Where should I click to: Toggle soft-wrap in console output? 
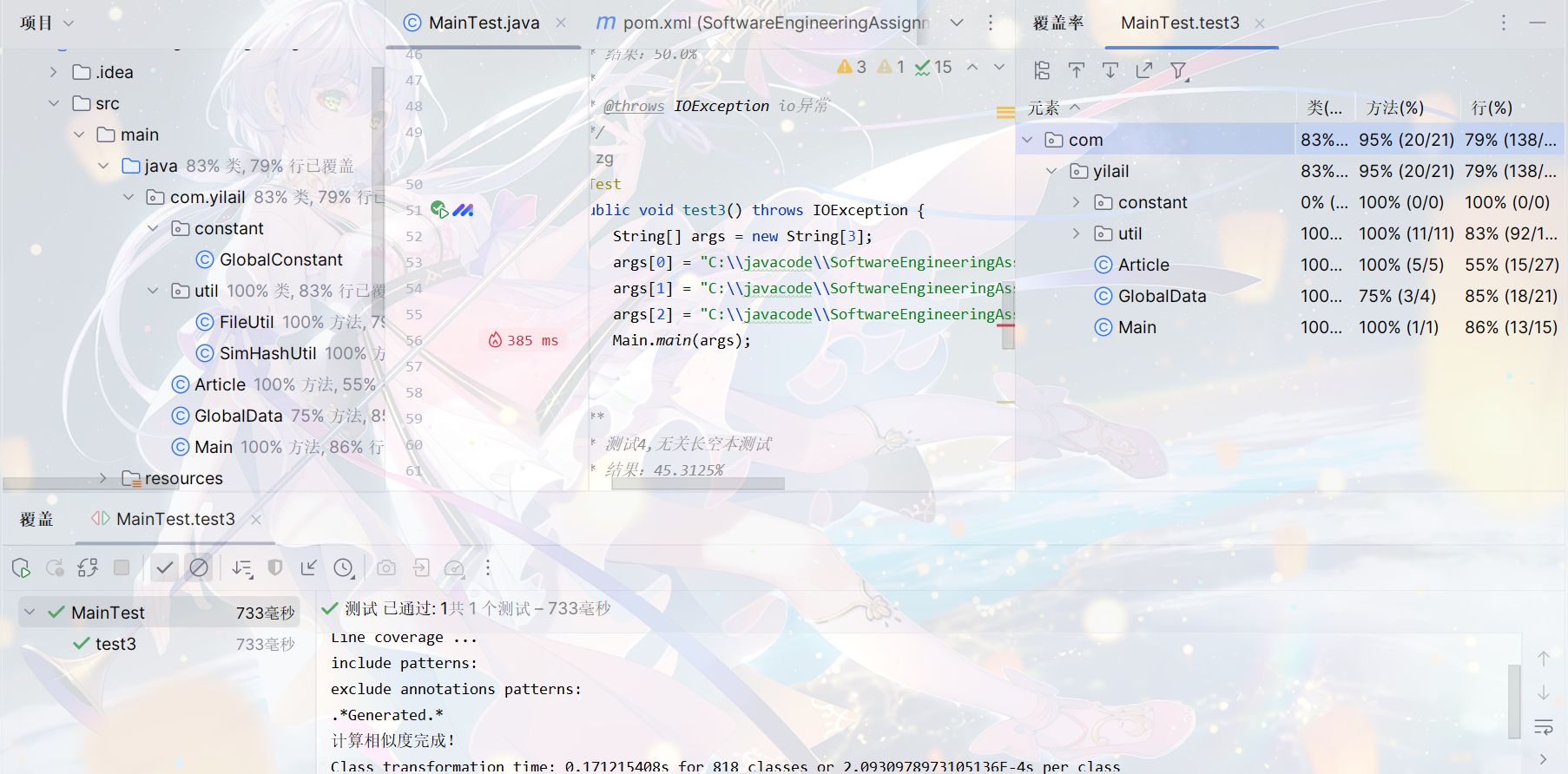pos(1544,726)
